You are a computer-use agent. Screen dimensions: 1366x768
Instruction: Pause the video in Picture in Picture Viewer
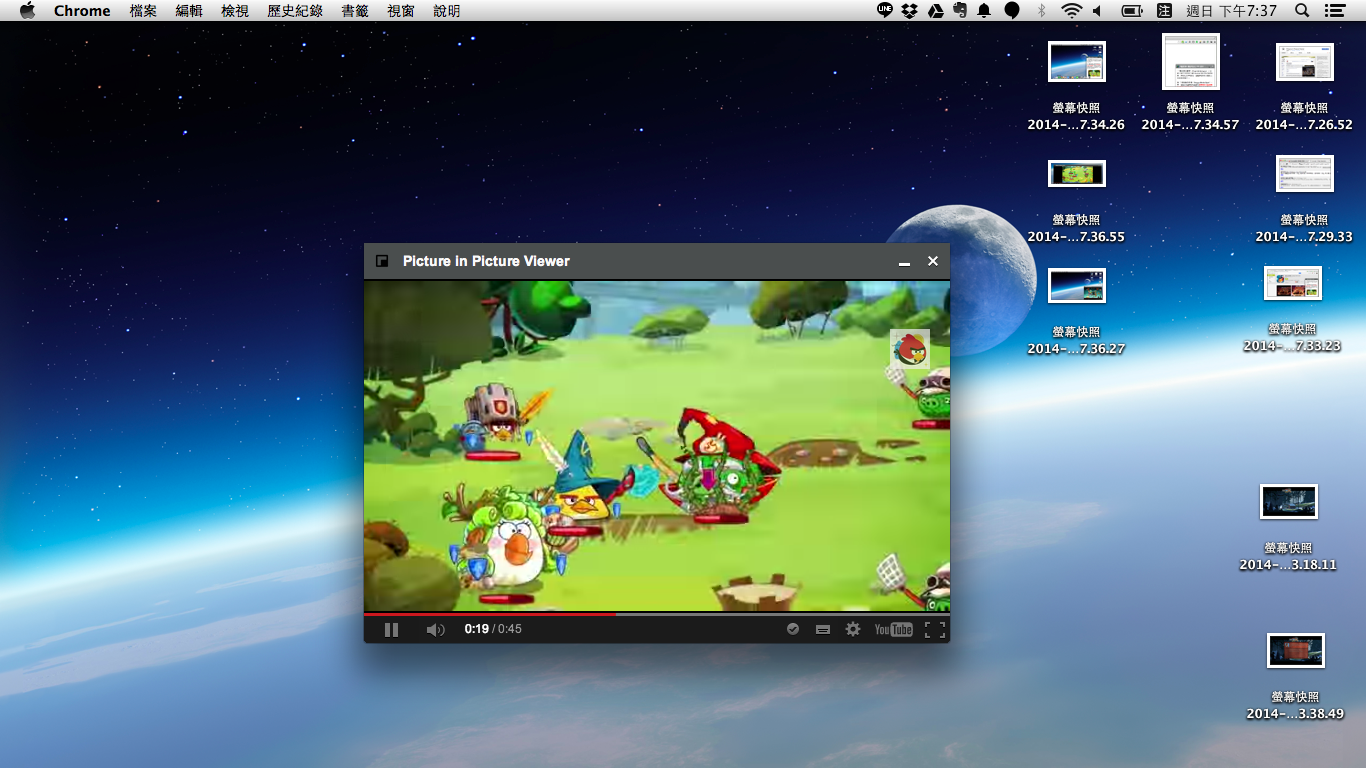coord(391,630)
